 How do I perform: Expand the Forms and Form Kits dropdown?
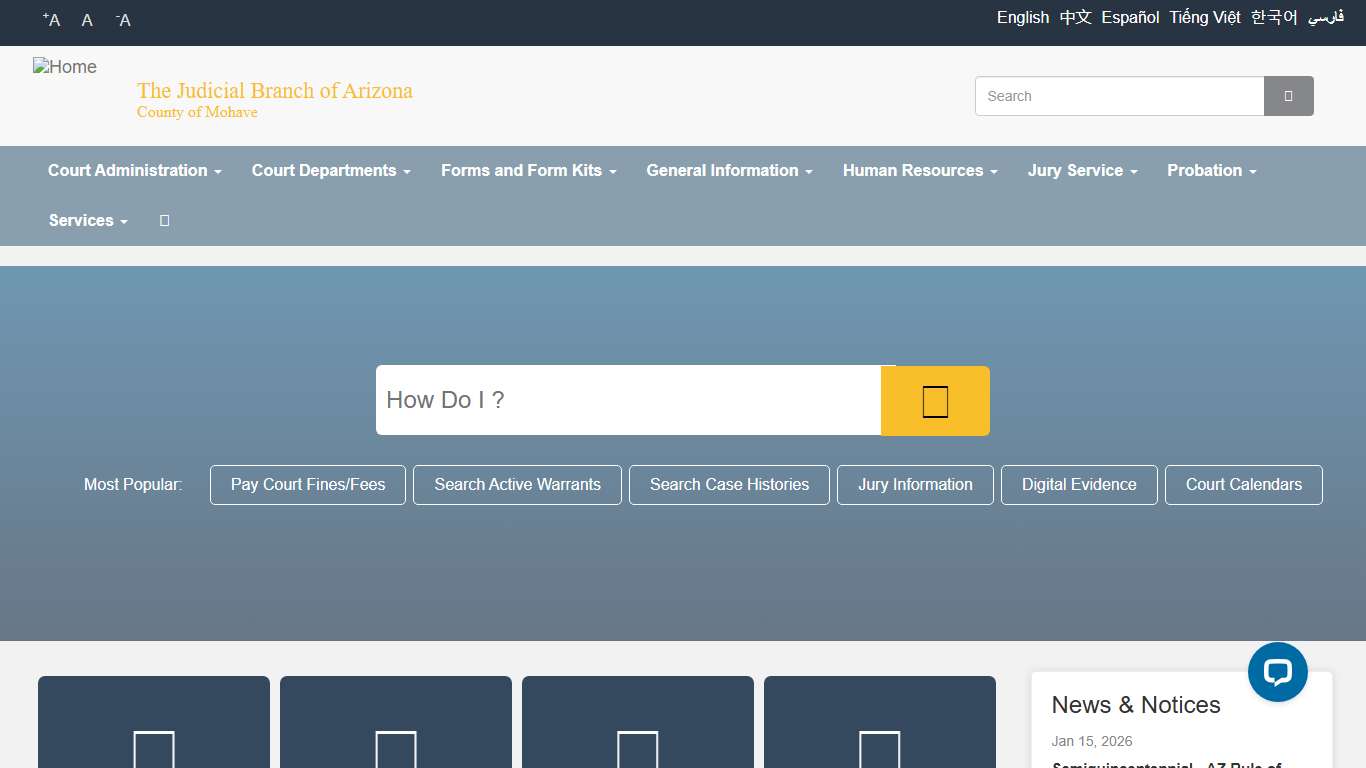coord(528,171)
